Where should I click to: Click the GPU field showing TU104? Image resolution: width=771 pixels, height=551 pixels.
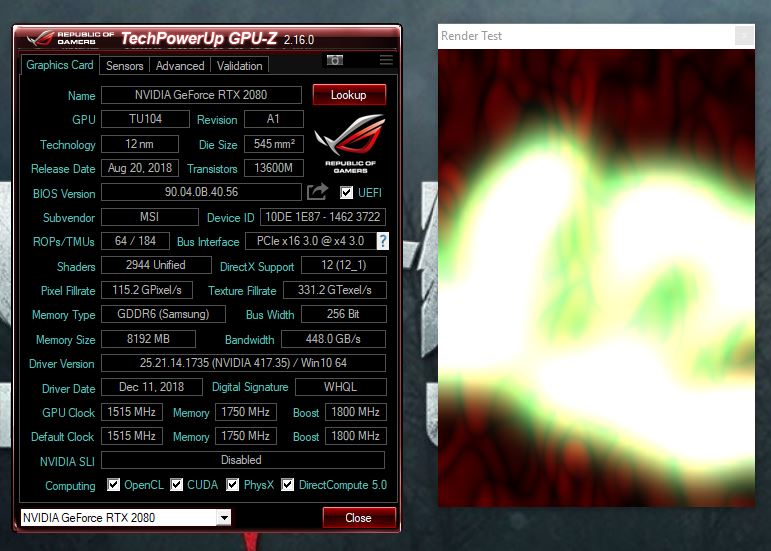[145, 119]
